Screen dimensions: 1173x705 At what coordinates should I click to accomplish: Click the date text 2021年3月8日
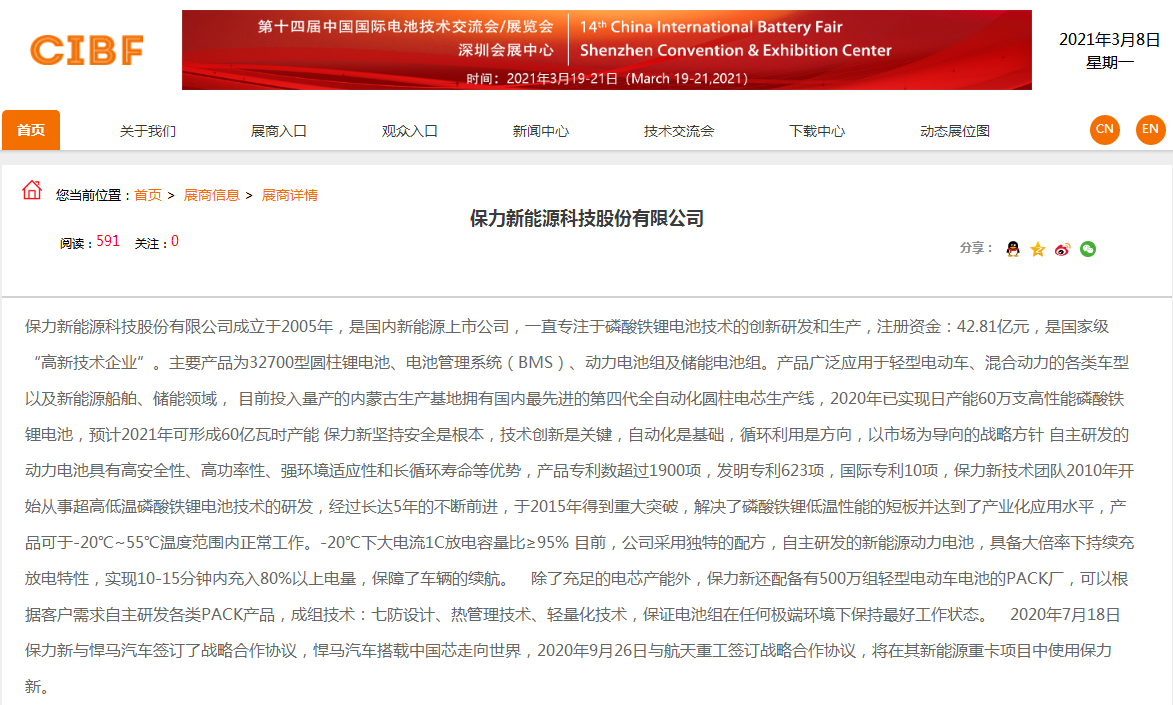click(x=1109, y=40)
